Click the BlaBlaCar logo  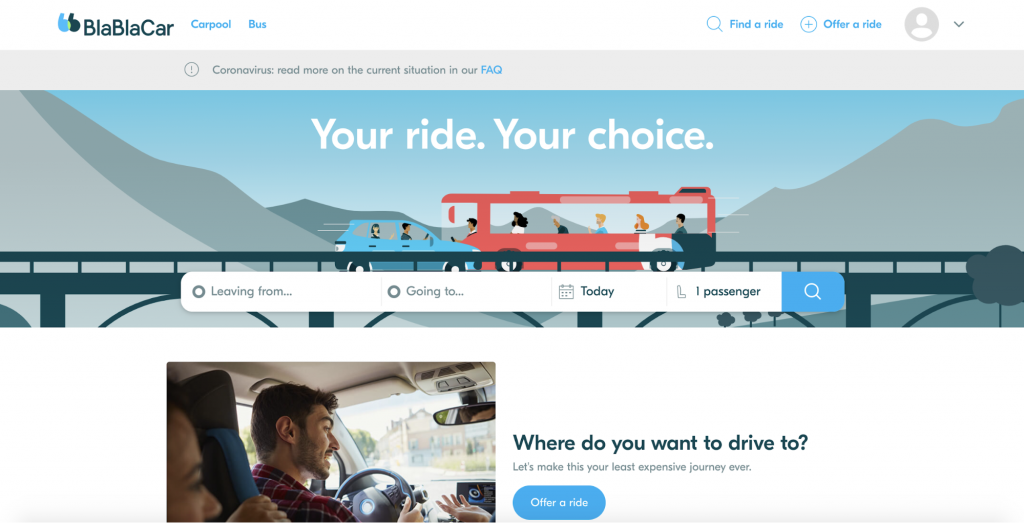(x=116, y=24)
